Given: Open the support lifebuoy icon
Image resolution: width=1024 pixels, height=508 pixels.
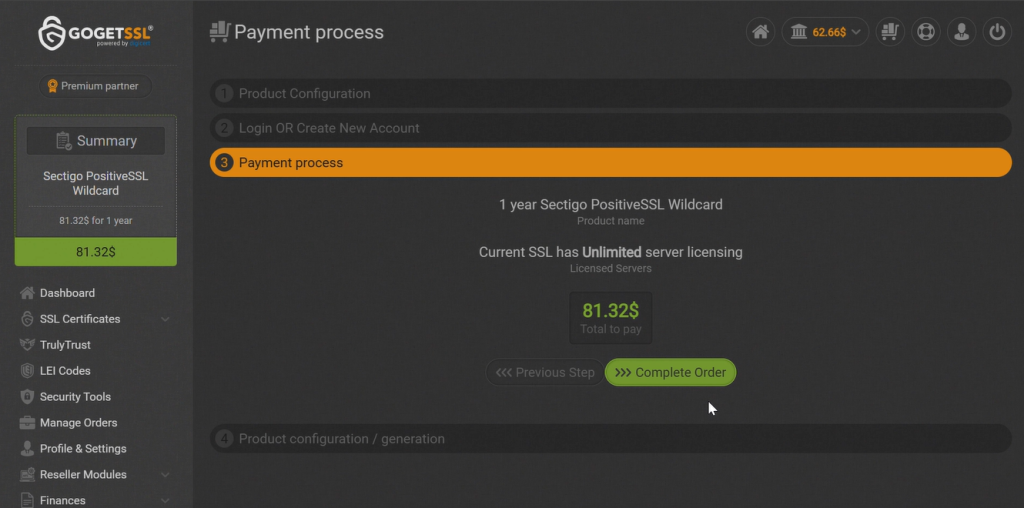Looking at the screenshot, I should (925, 32).
